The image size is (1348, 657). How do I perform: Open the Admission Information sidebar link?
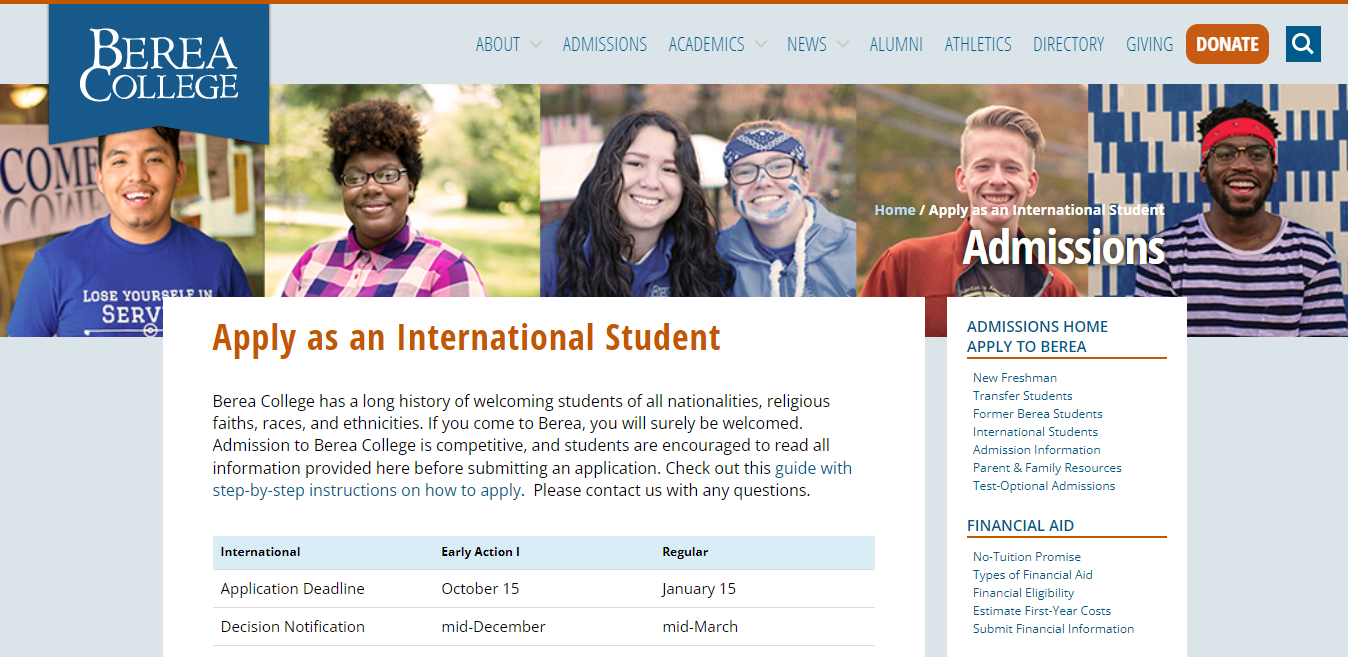point(1037,450)
